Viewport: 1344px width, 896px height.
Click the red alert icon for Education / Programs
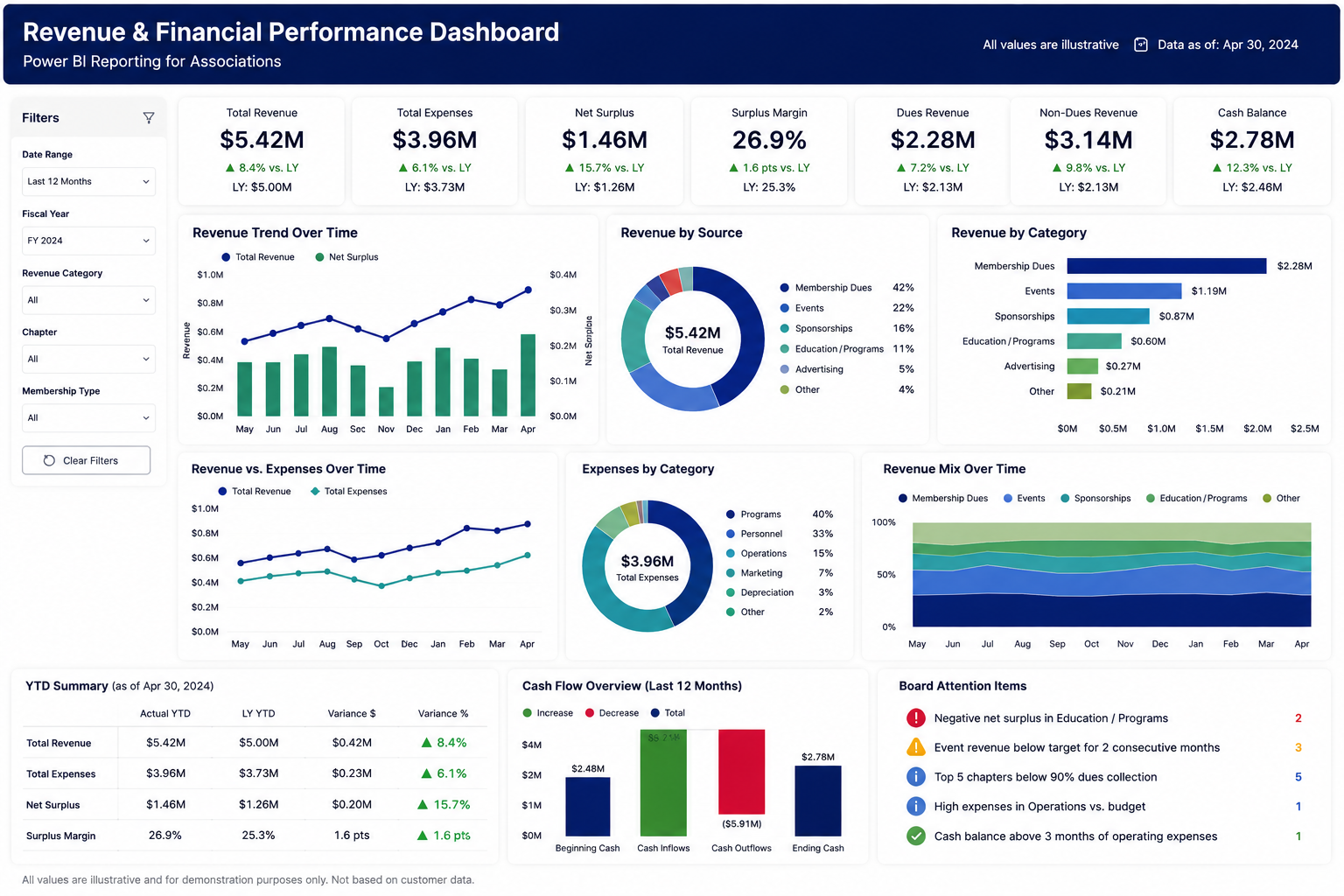click(x=915, y=718)
